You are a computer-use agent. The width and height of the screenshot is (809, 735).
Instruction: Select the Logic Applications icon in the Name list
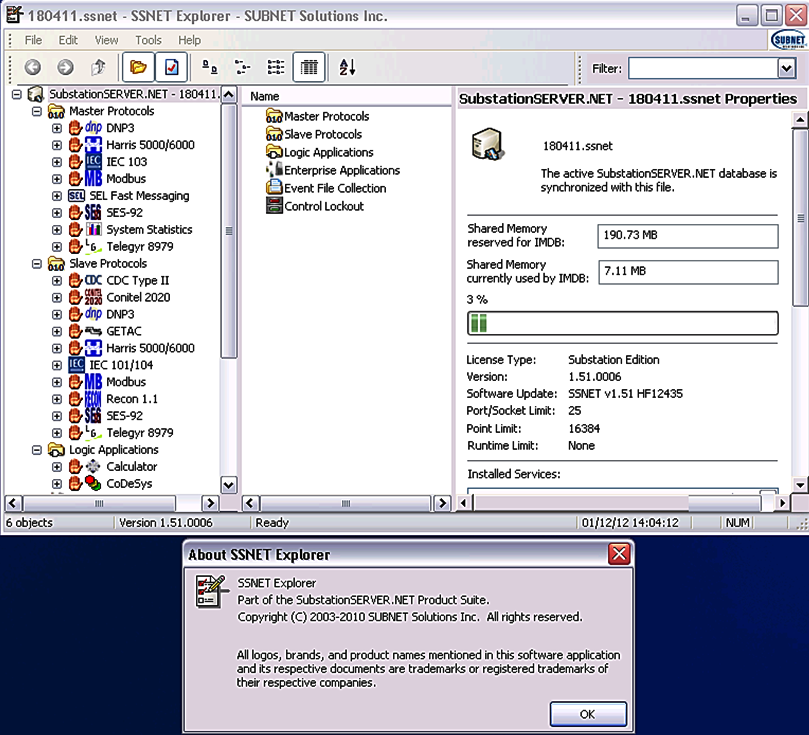[274, 153]
